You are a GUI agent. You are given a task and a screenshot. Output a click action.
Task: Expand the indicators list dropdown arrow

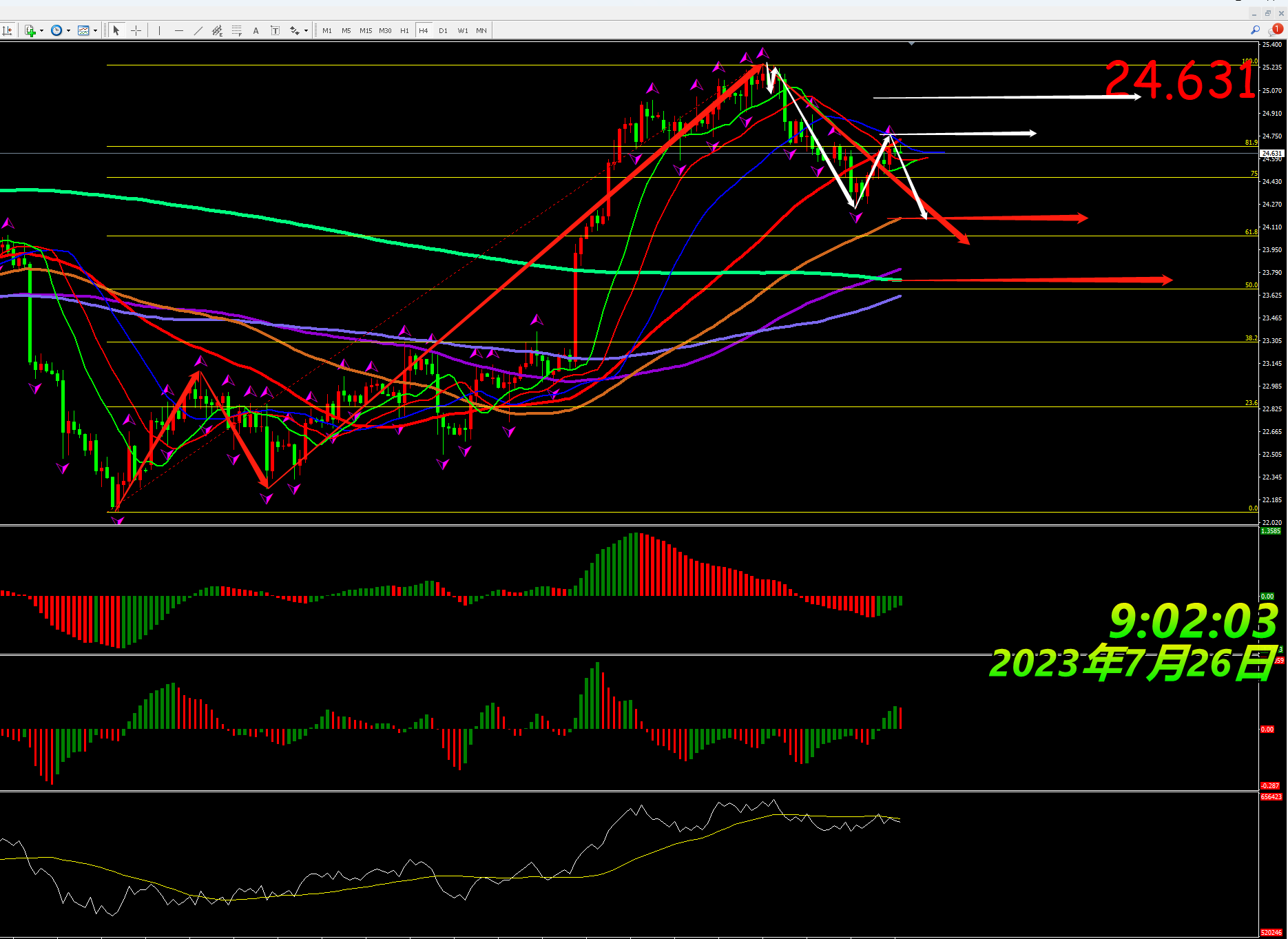click(42, 30)
